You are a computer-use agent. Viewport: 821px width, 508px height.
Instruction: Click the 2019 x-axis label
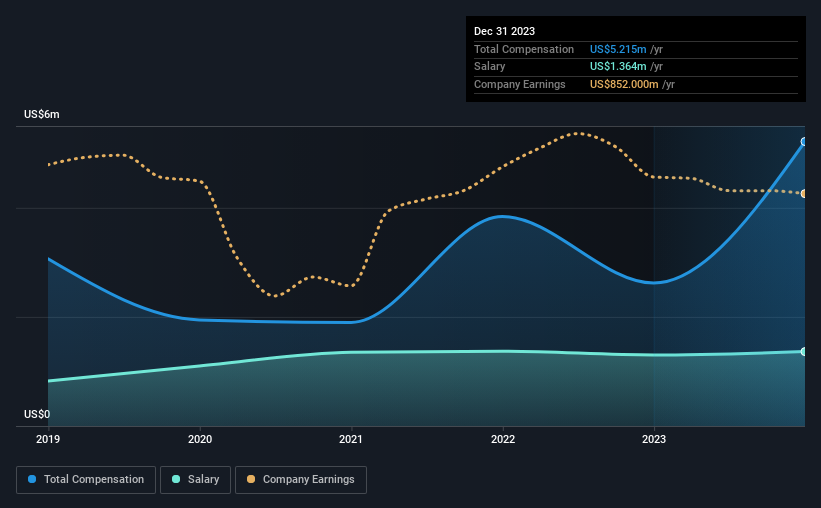point(48,439)
